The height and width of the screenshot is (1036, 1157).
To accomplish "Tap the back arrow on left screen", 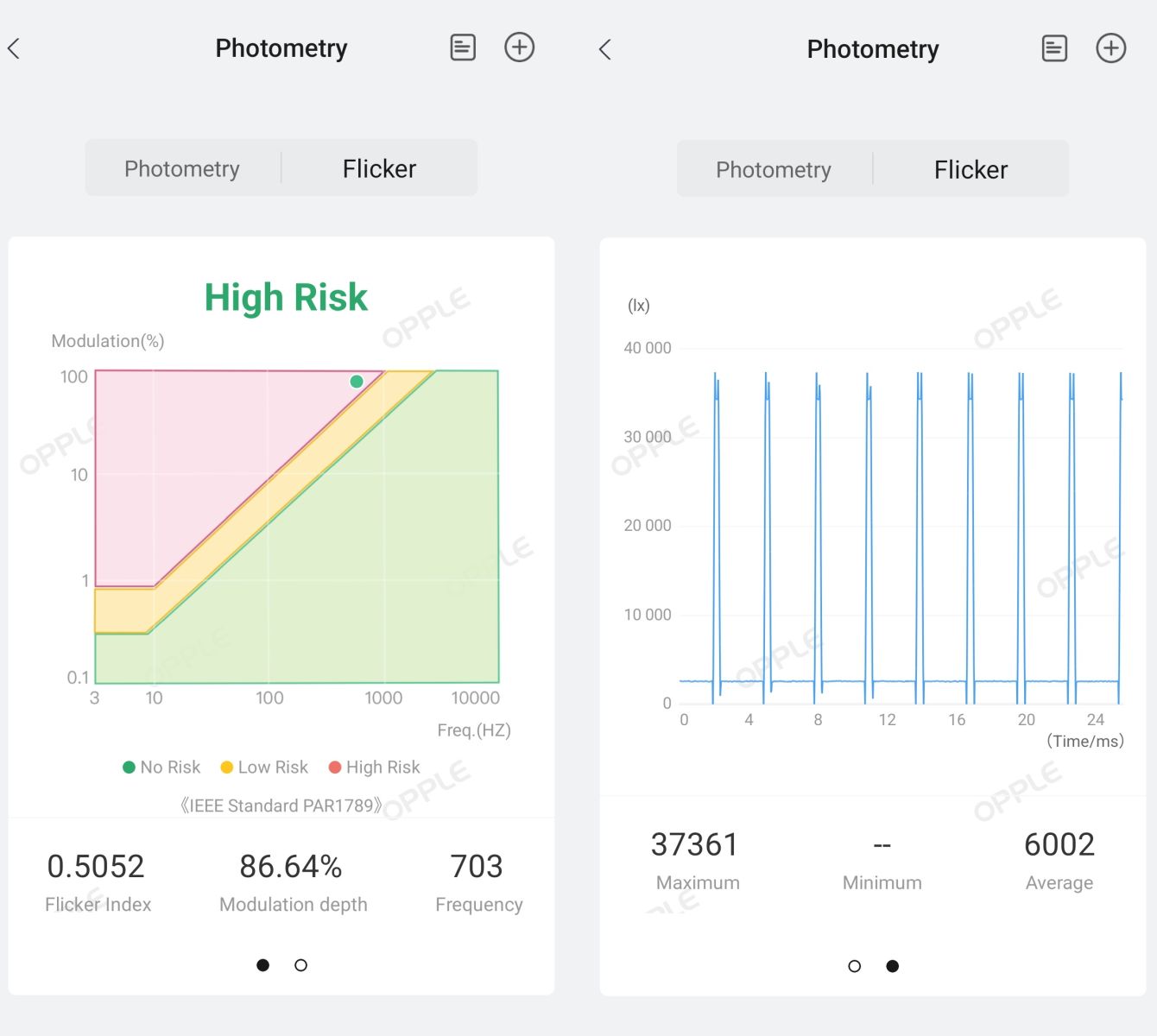I will pos(14,48).
